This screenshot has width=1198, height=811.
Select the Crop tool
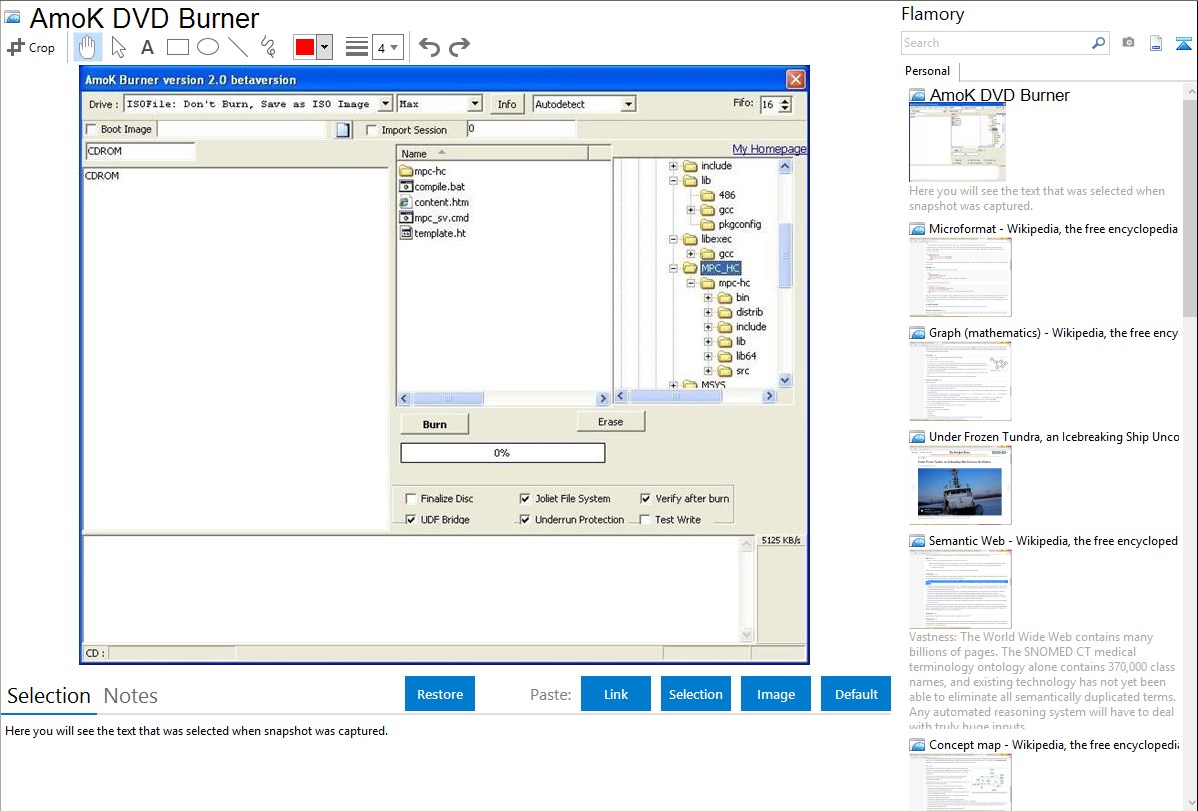(x=31, y=47)
